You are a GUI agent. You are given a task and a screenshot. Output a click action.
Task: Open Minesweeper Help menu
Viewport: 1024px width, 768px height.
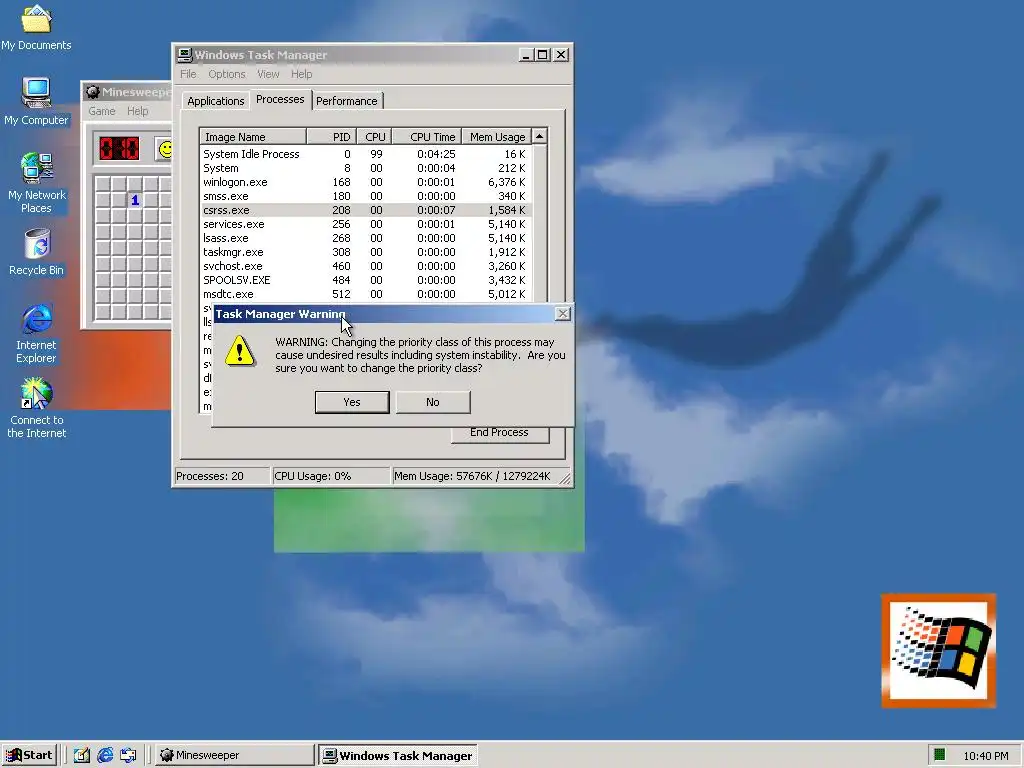[137, 111]
